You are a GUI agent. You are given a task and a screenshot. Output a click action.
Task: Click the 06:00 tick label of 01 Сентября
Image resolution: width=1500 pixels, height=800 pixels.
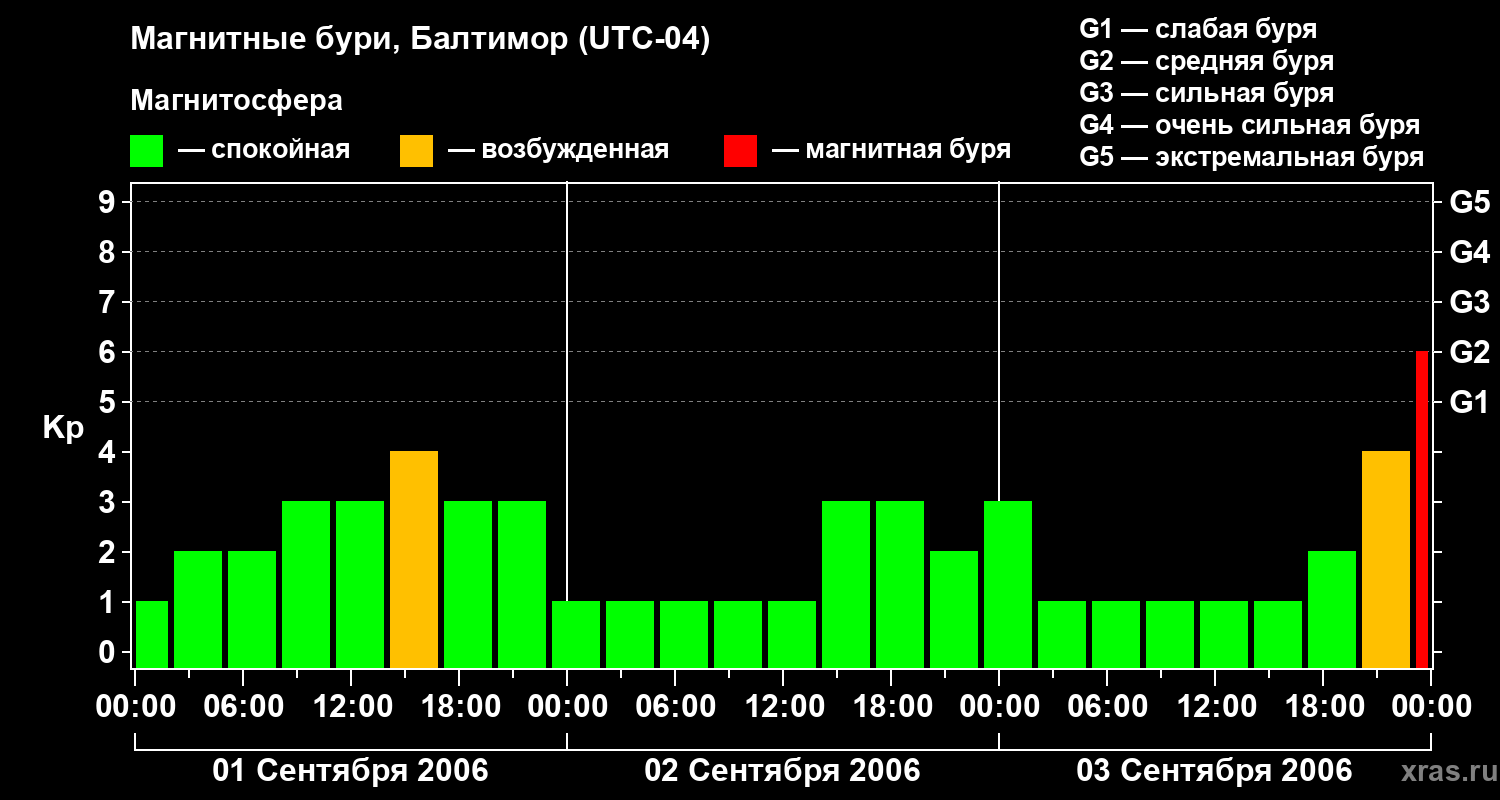point(243,707)
